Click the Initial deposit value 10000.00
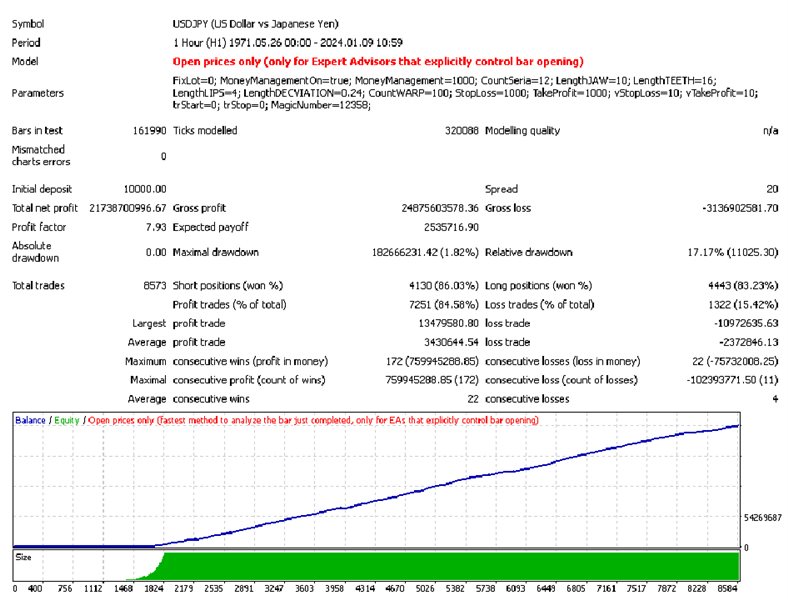Viewport: 788px width, 600px height. tap(145, 189)
